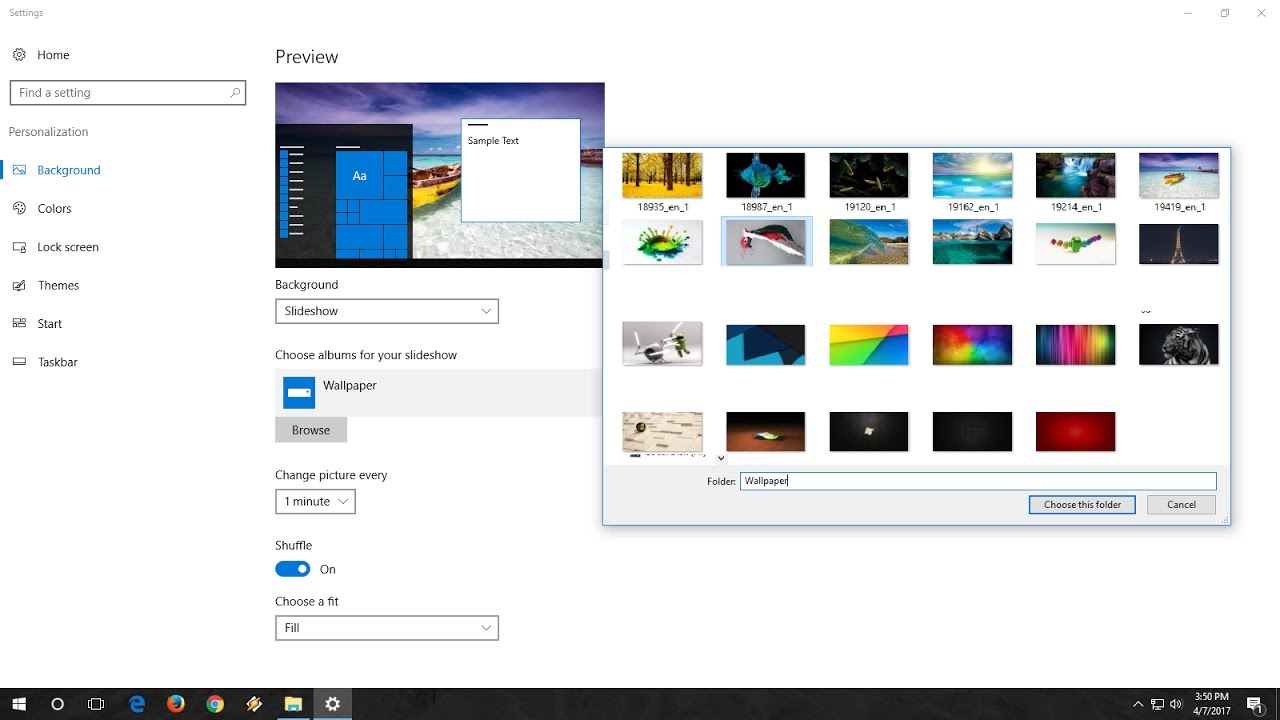This screenshot has width=1280, height=720.
Task: Open Task View on the taskbar
Action: 96,704
